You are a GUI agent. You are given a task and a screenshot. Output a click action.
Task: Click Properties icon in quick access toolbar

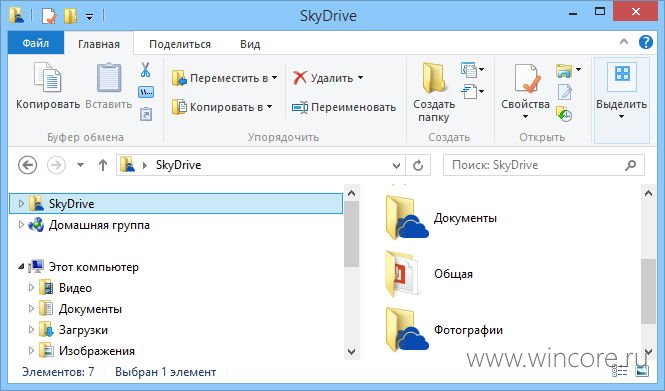(x=49, y=16)
